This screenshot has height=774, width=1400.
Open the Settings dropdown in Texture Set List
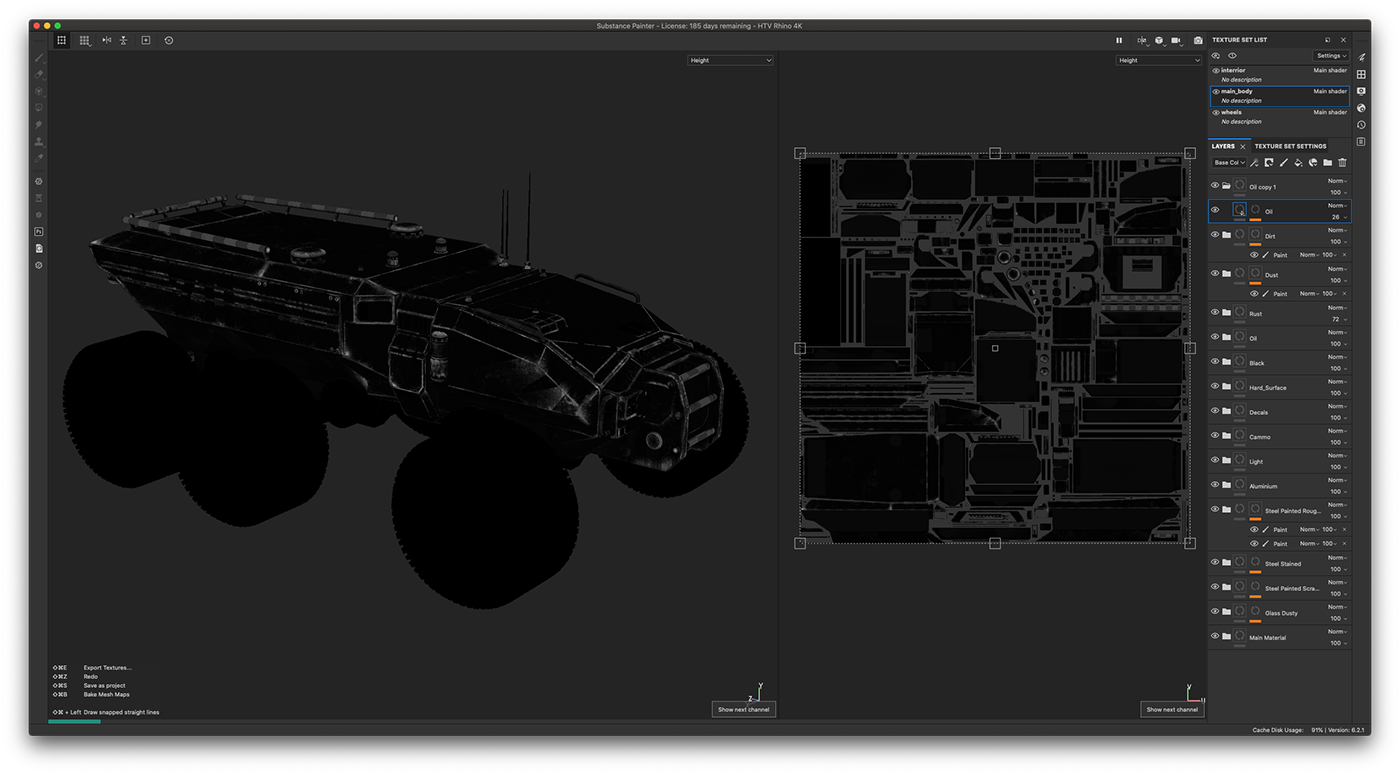(x=1330, y=55)
